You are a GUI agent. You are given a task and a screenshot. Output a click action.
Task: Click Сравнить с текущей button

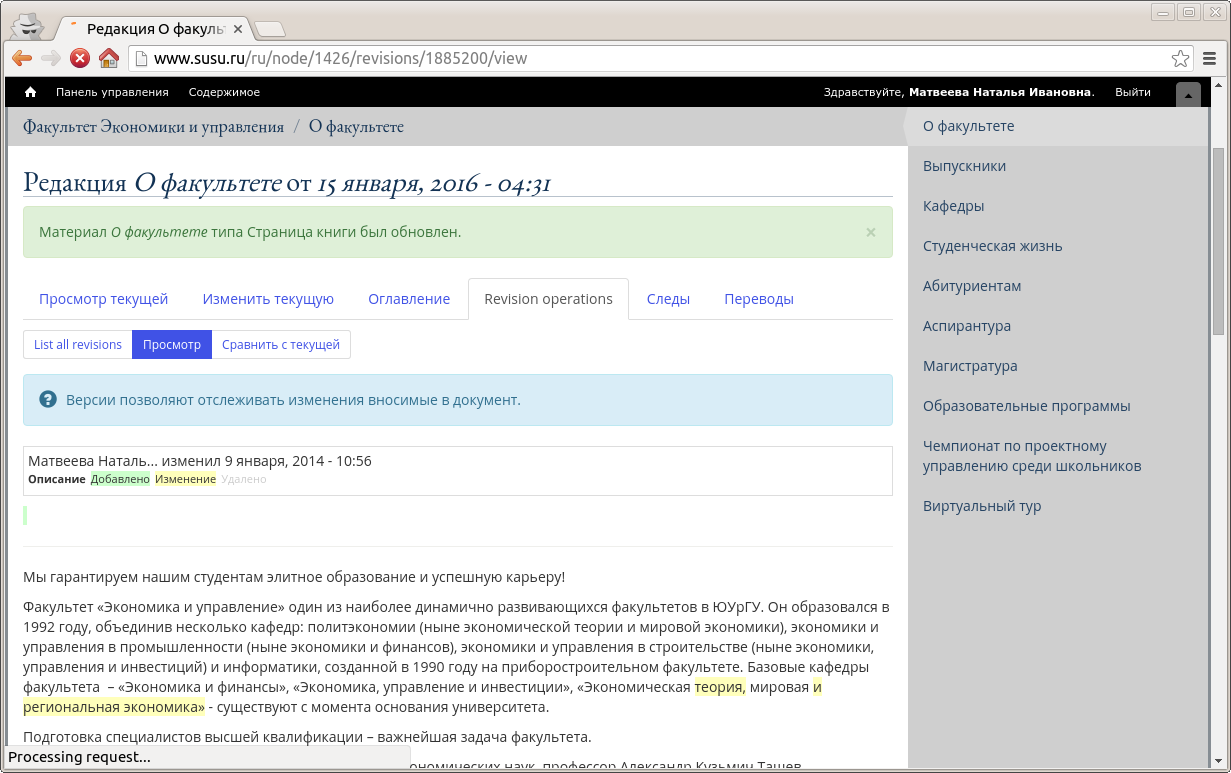281,344
